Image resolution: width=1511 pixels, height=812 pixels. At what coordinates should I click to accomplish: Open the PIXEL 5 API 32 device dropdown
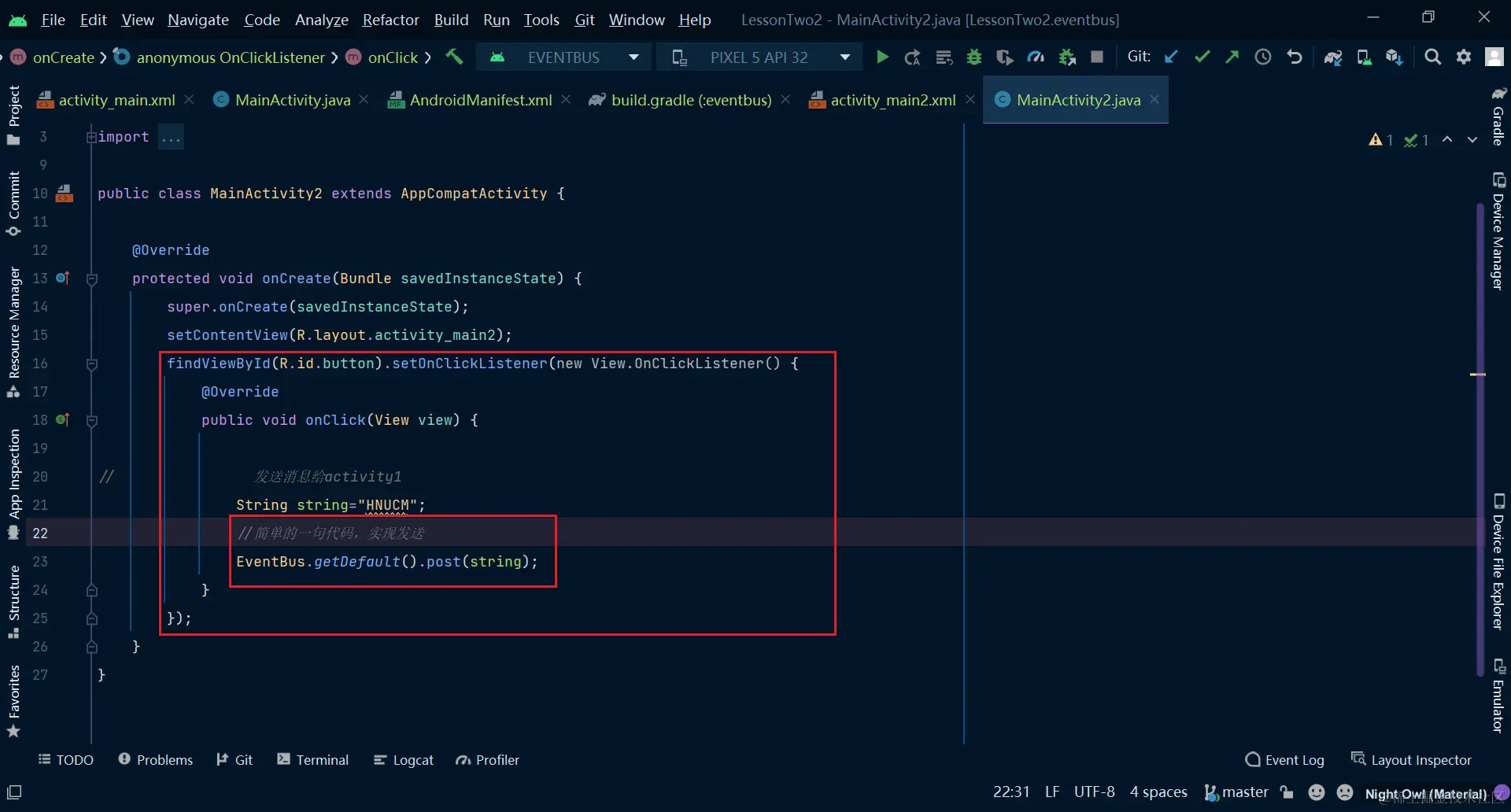(x=760, y=57)
